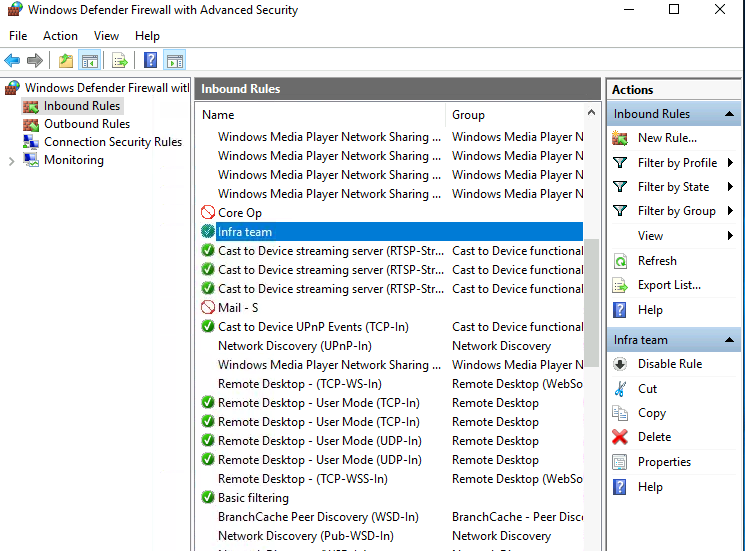
Task: Click the rules list scroll-up arrow
Action: pyautogui.click(x=591, y=113)
